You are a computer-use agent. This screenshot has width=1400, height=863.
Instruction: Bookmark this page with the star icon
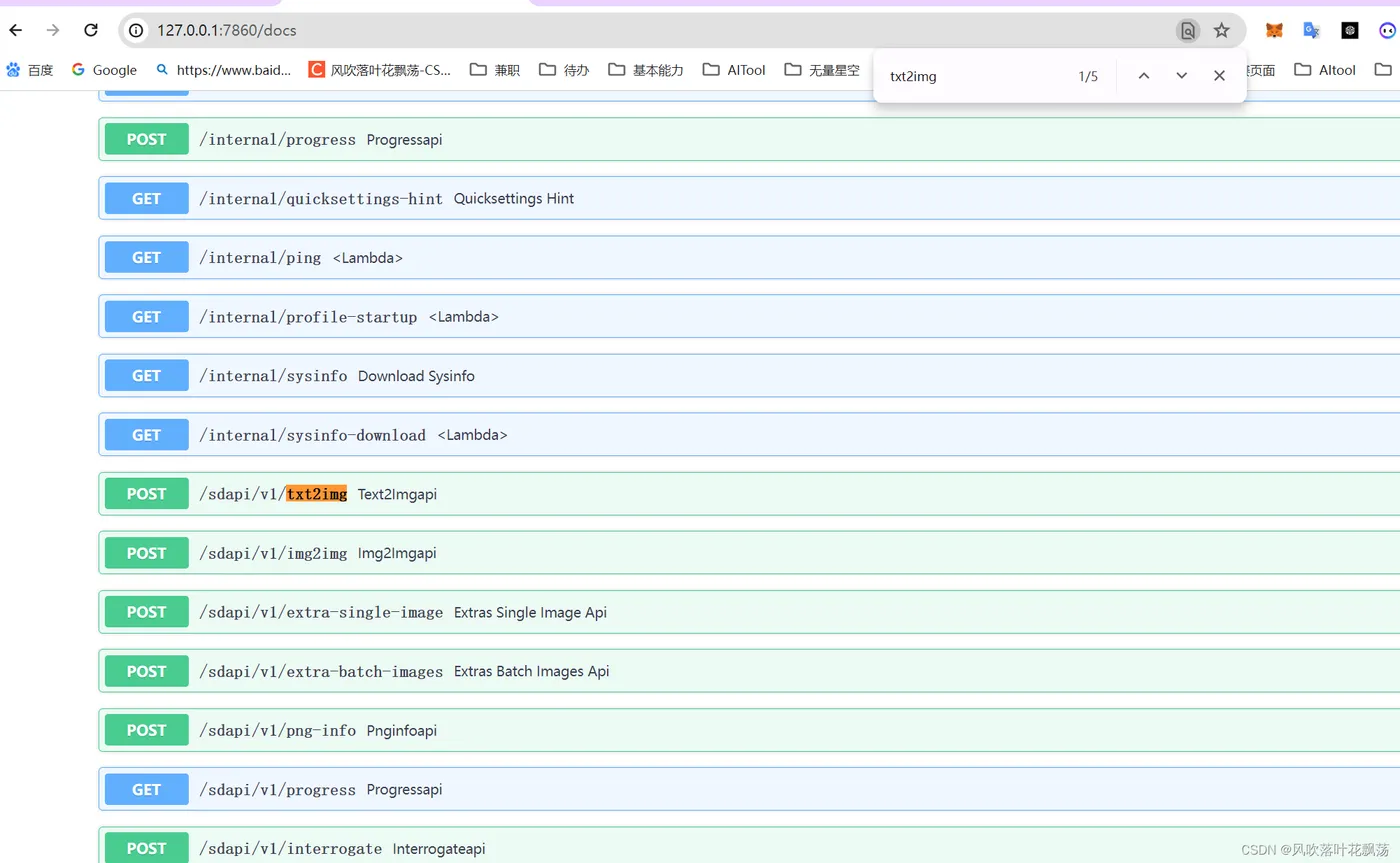(x=1221, y=31)
